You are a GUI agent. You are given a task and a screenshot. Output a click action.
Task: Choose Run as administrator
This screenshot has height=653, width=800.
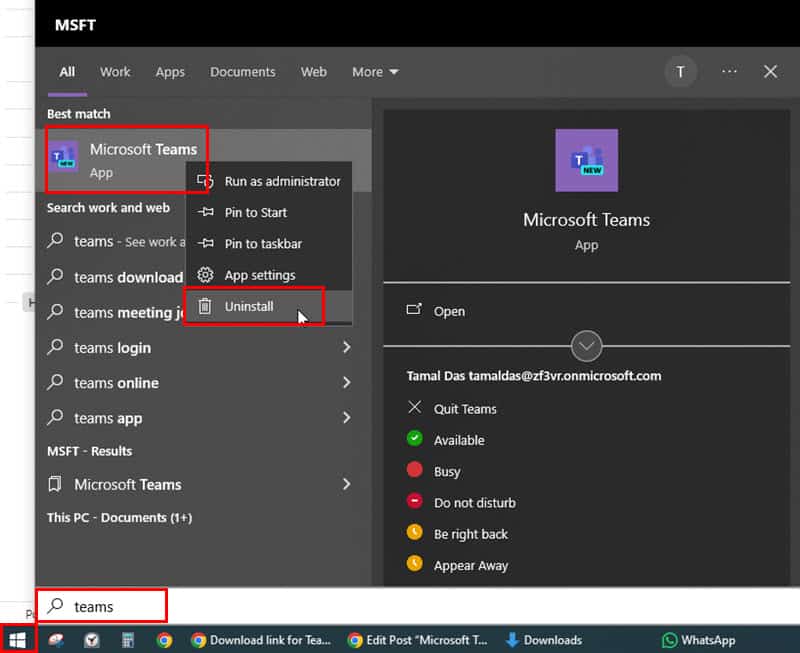[x=269, y=181]
